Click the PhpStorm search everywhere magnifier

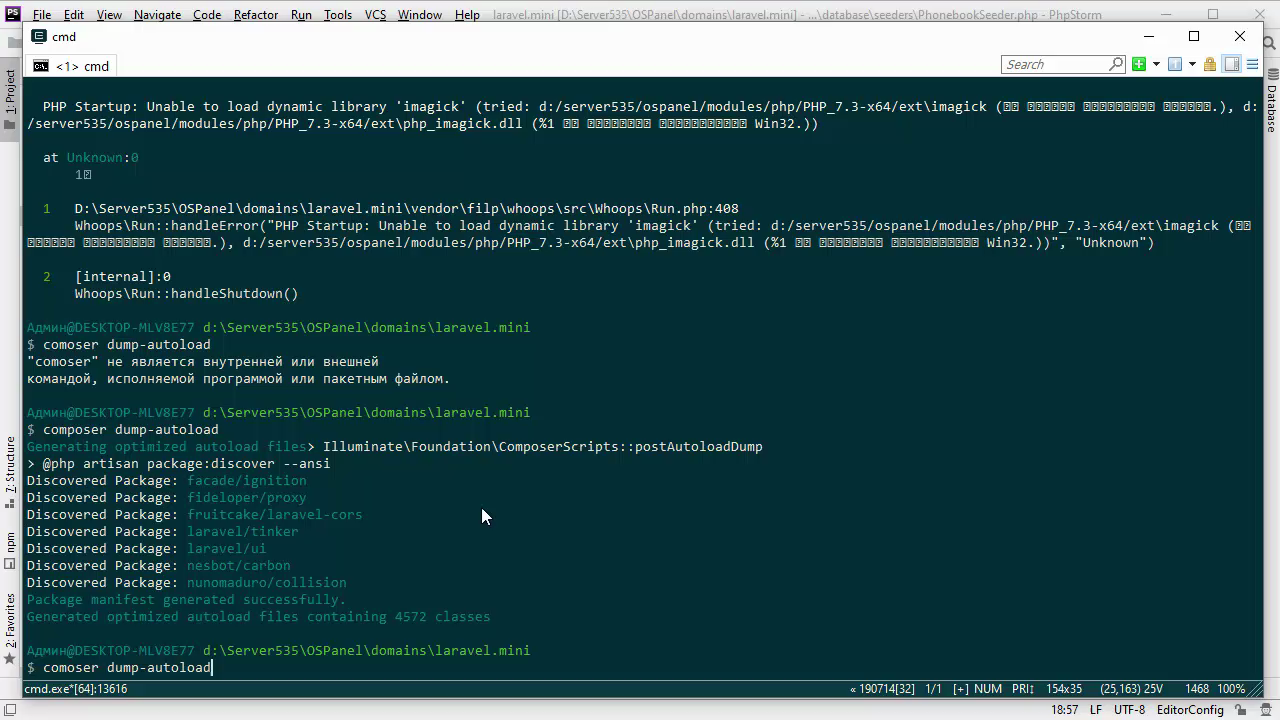coord(1269,42)
